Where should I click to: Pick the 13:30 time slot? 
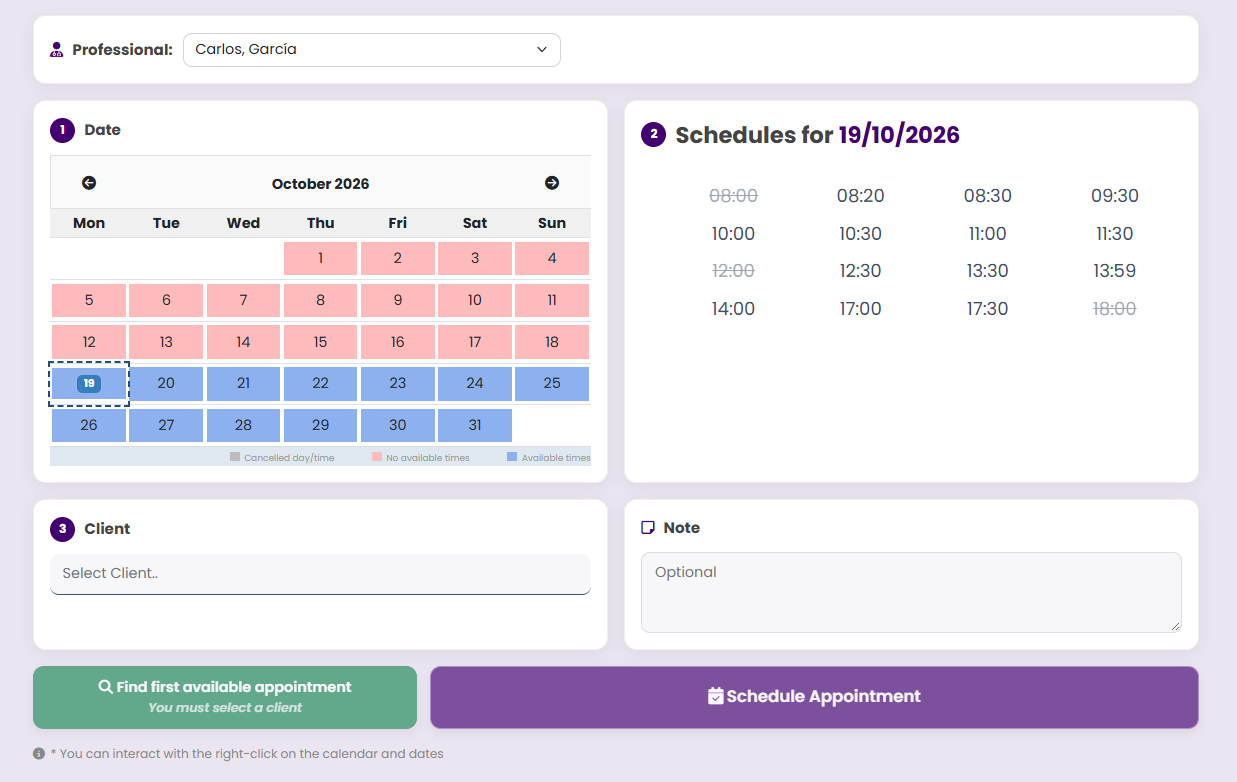pos(988,271)
